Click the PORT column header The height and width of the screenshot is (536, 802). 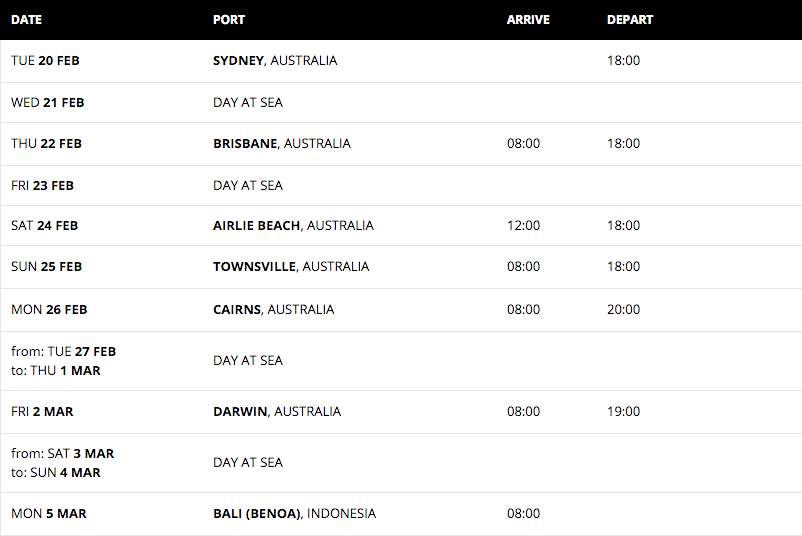229,20
